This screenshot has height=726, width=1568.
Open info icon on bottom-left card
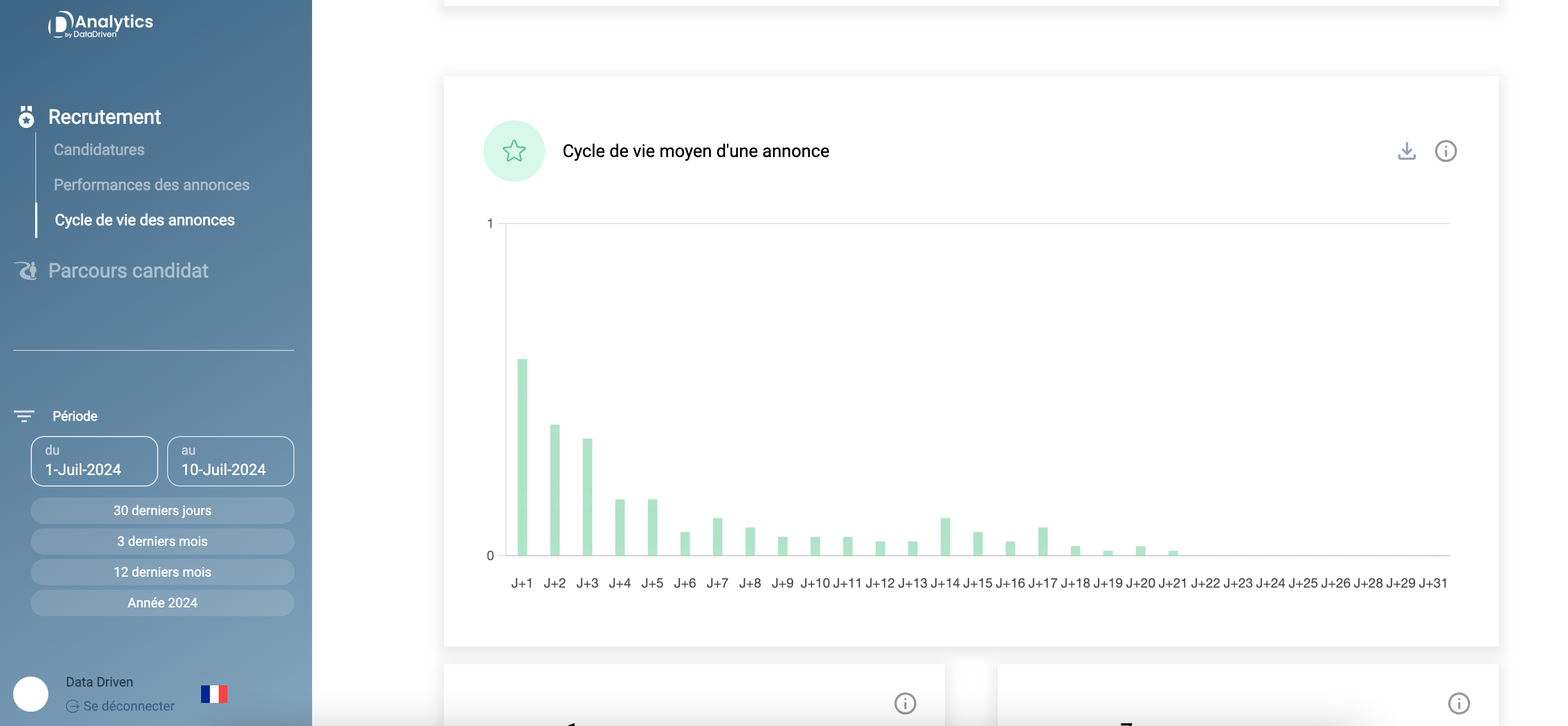click(x=905, y=703)
